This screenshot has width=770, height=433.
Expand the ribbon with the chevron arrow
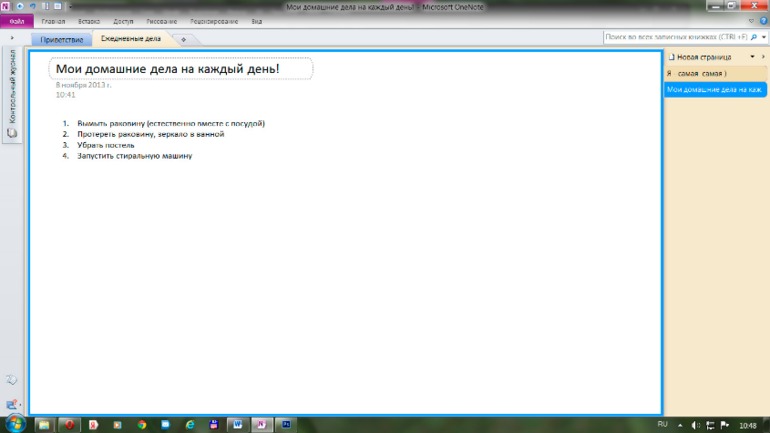tap(751, 20)
